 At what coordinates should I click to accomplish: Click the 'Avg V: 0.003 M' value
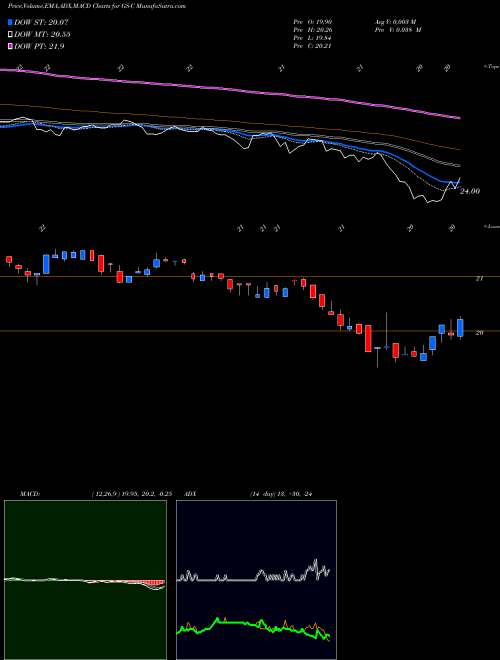pos(396,22)
